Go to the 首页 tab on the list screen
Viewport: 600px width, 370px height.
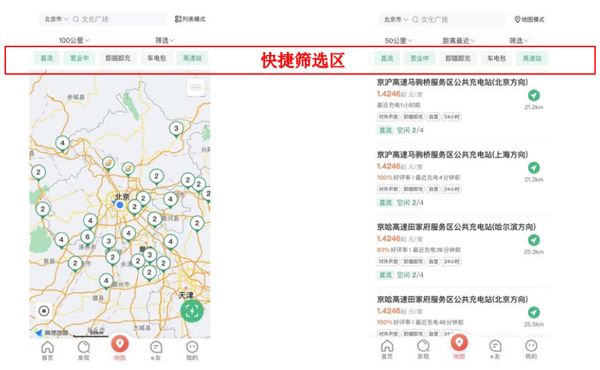point(387,349)
